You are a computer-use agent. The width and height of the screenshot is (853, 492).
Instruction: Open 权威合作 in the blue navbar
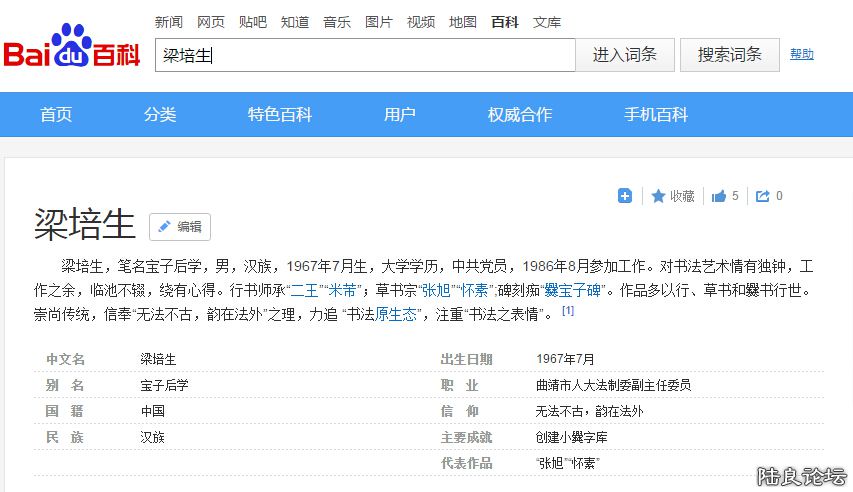click(520, 114)
